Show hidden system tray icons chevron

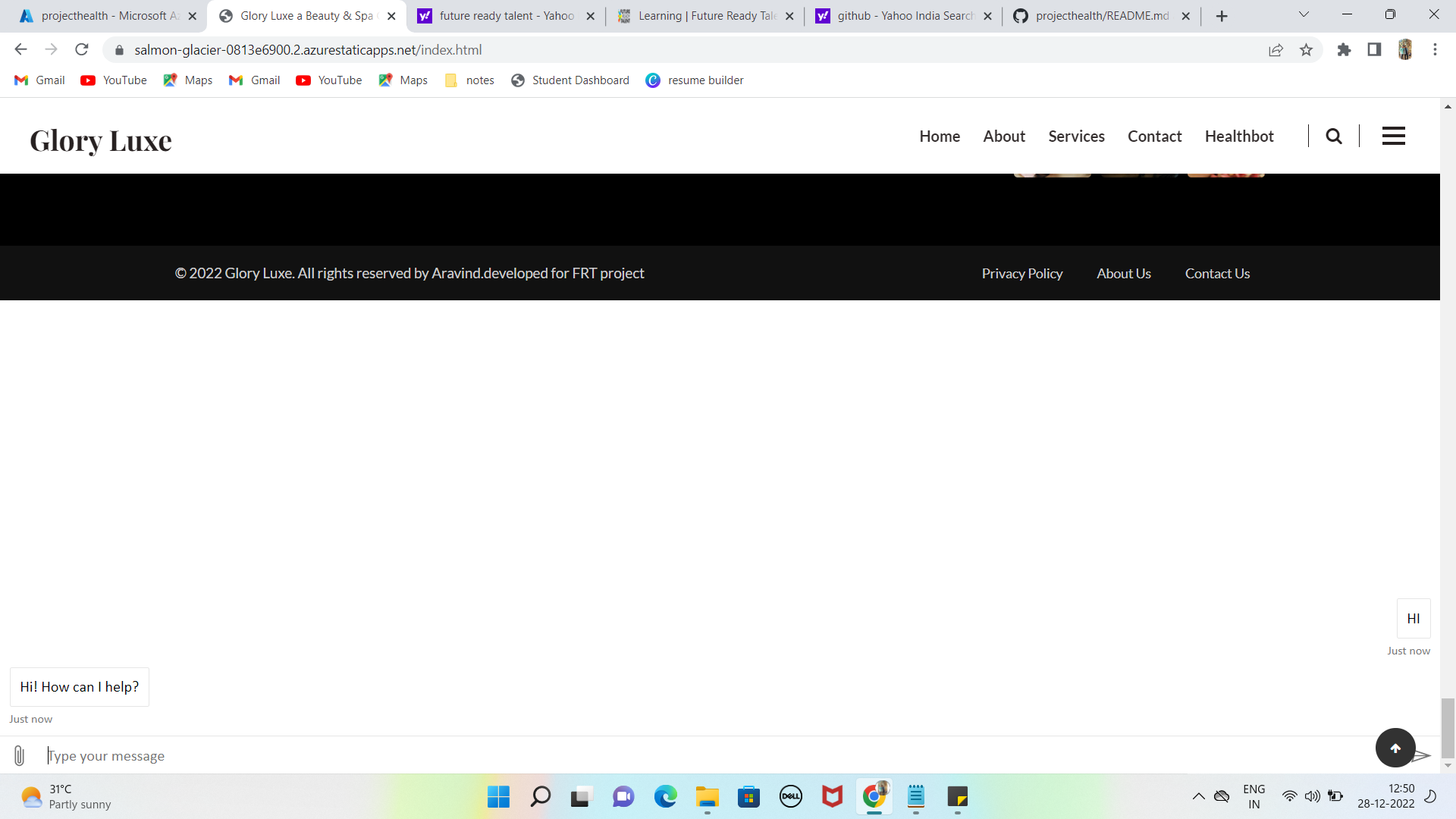(x=1198, y=796)
